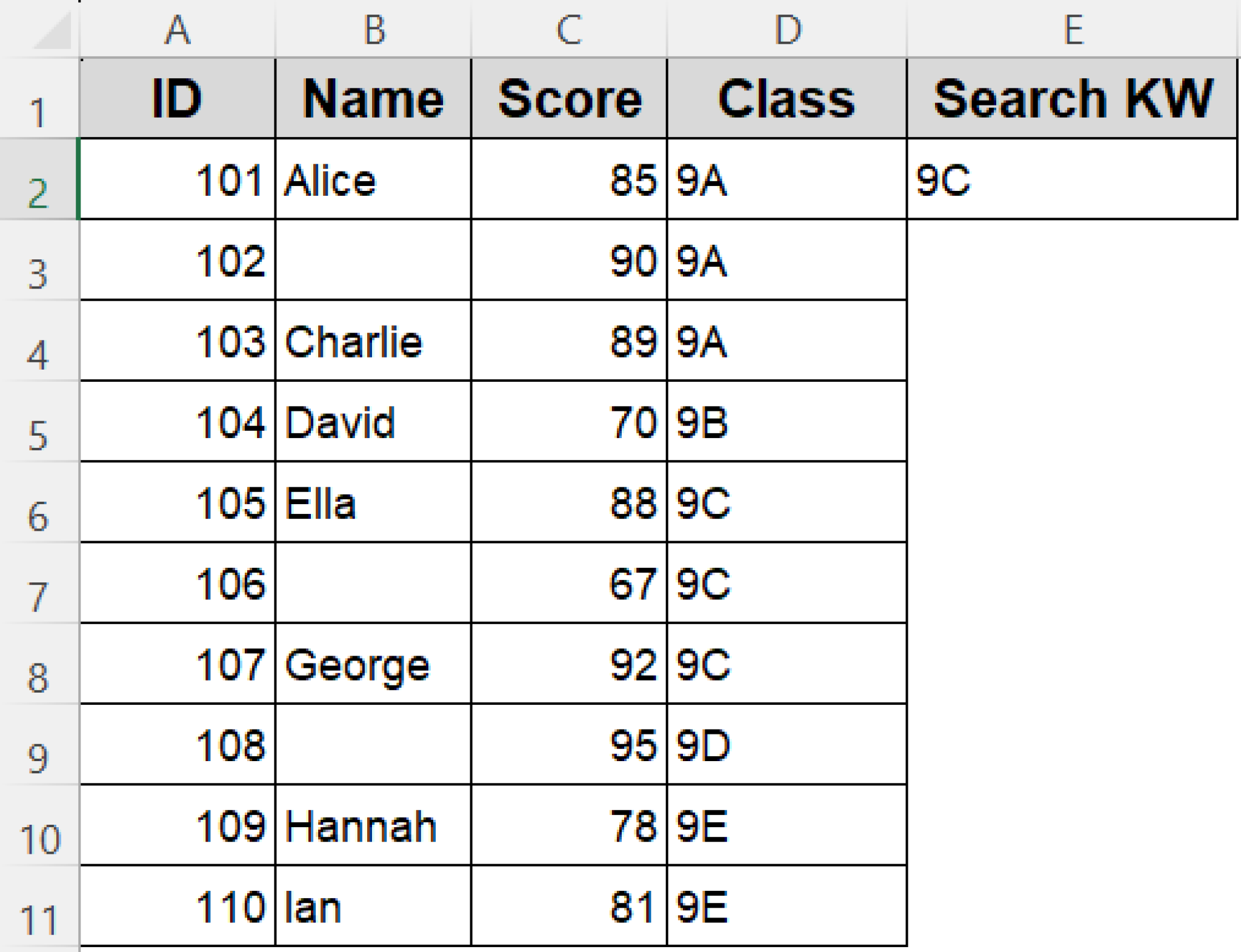This screenshot has height=952, width=1241.
Task: Click the Class cell showing 9D
Action: (787, 745)
